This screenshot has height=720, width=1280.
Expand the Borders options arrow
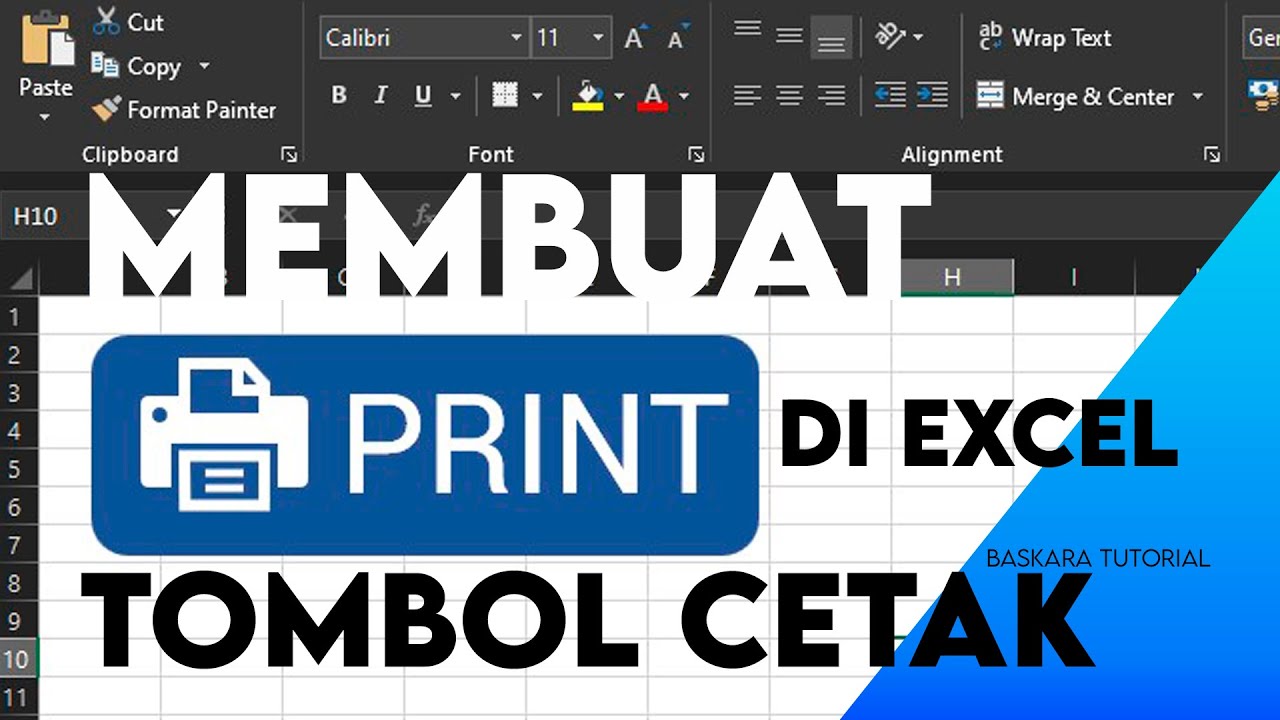pos(537,96)
